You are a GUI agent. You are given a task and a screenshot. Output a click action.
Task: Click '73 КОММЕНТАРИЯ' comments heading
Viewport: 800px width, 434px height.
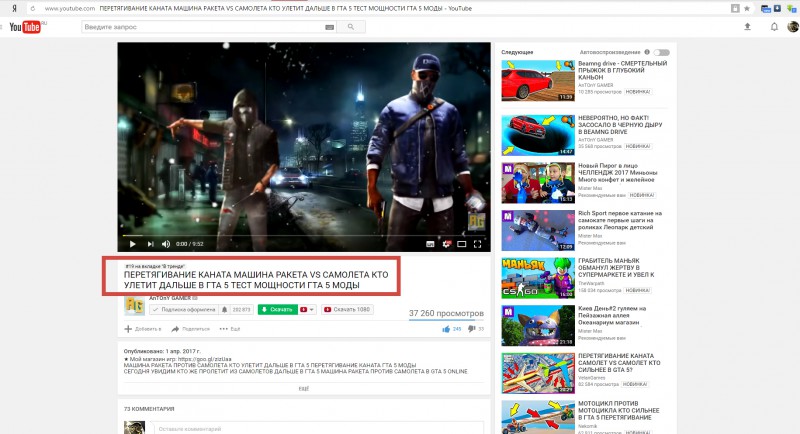coord(149,409)
